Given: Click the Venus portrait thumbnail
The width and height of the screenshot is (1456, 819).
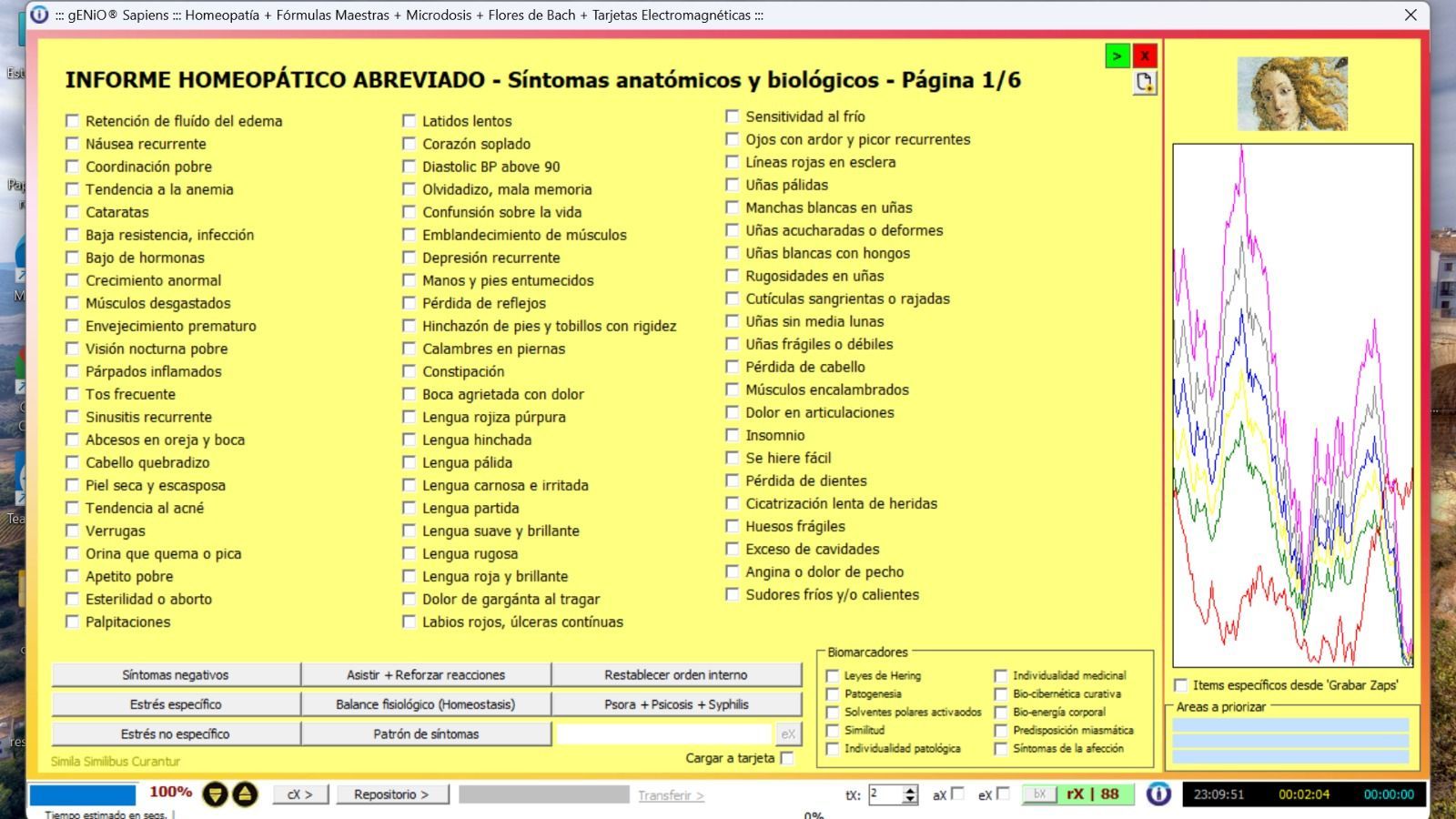Looking at the screenshot, I should [x=1292, y=93].
